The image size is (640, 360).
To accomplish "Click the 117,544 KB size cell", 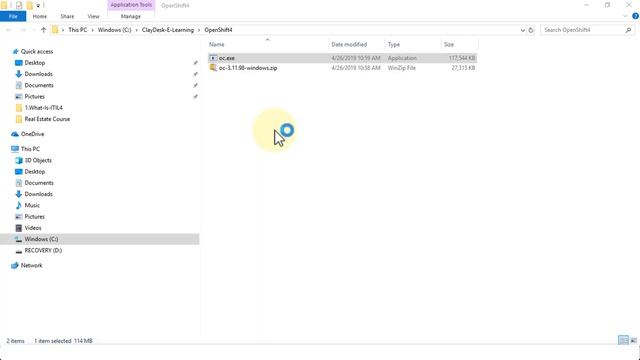I will point(462,58).
